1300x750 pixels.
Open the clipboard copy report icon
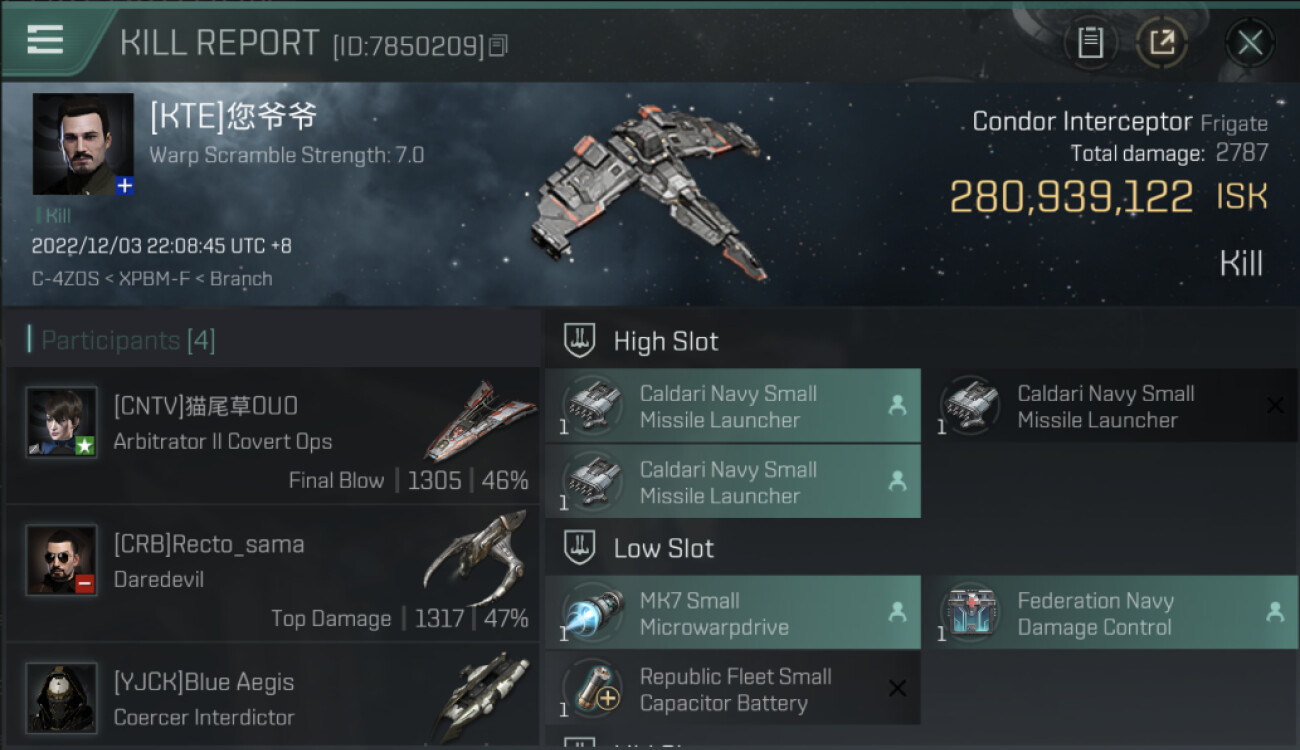tap(1090, 42)
